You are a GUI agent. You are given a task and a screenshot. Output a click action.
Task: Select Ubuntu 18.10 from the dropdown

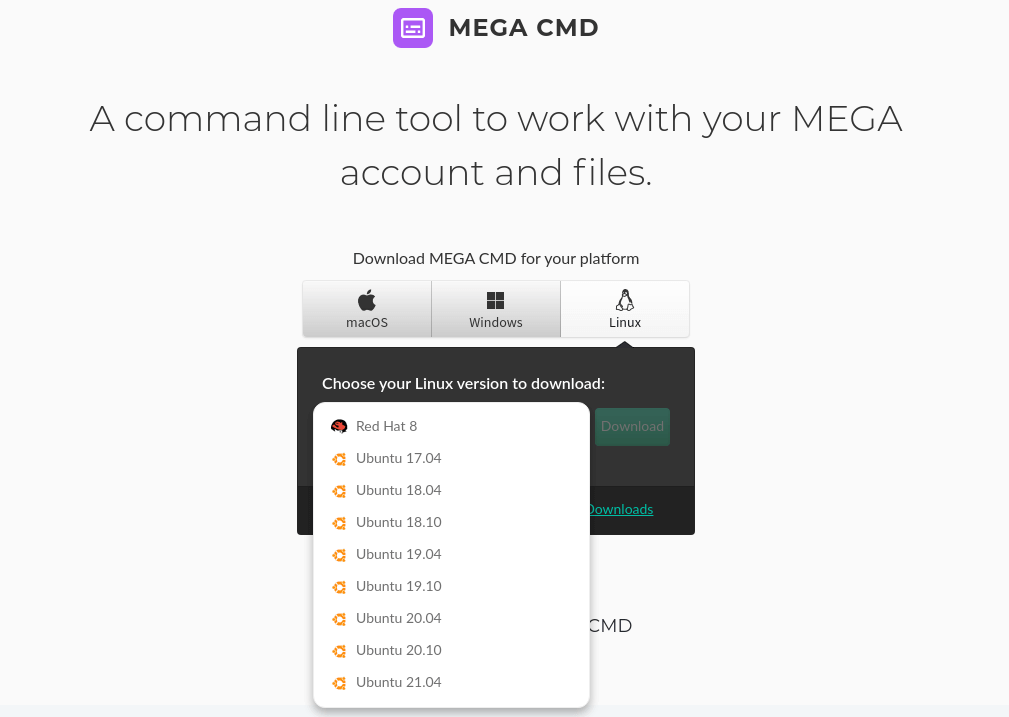tap(399, 522)
